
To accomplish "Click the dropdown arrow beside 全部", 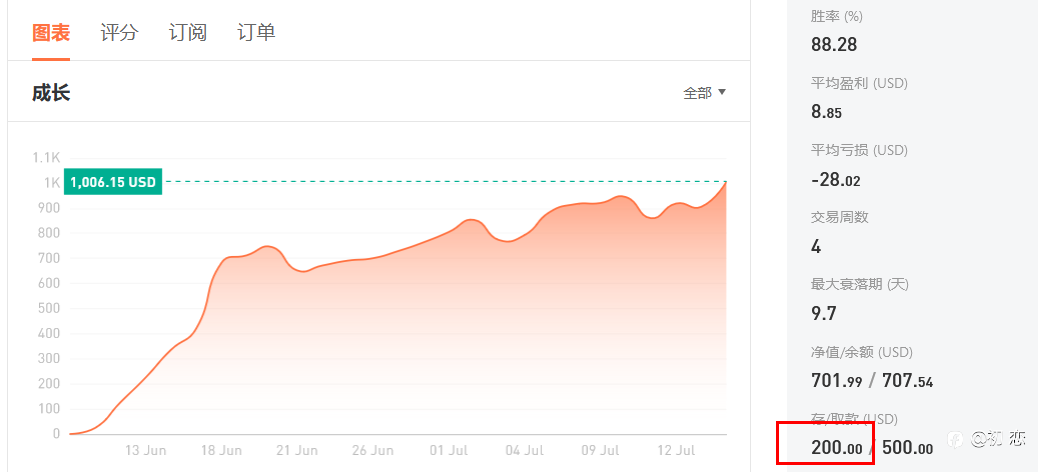I will coord(722,92).
